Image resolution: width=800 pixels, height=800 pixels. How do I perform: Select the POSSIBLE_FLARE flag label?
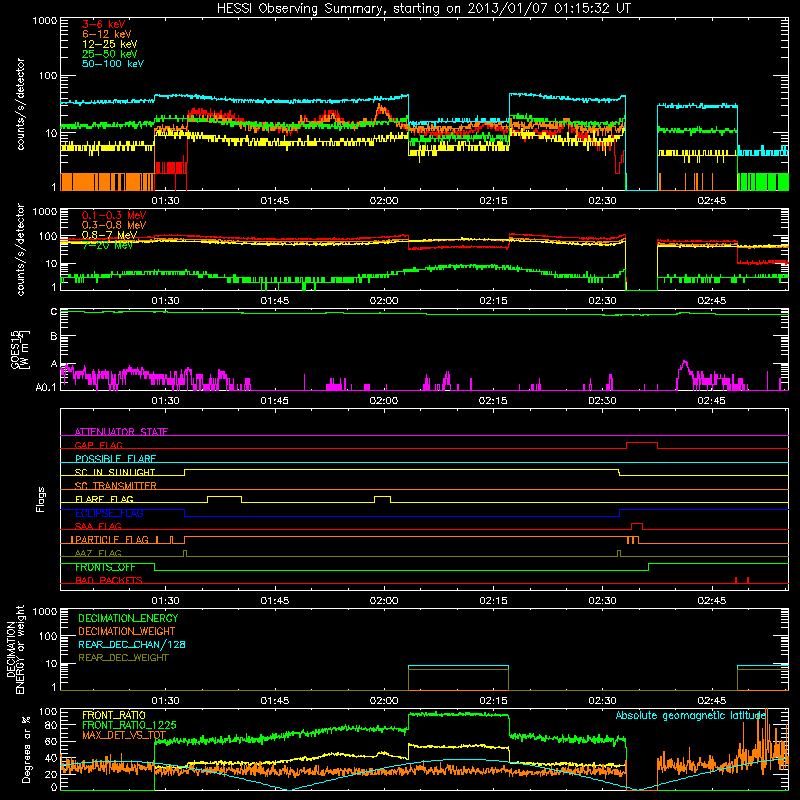(x=115, y=459)
